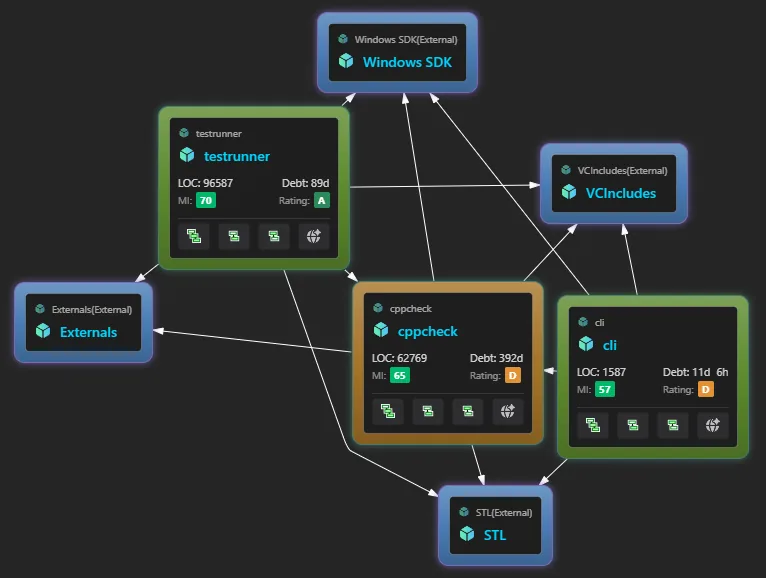
Task: Click the green MI badge '70' on testrunner
Action: click(x=206, y=200)
